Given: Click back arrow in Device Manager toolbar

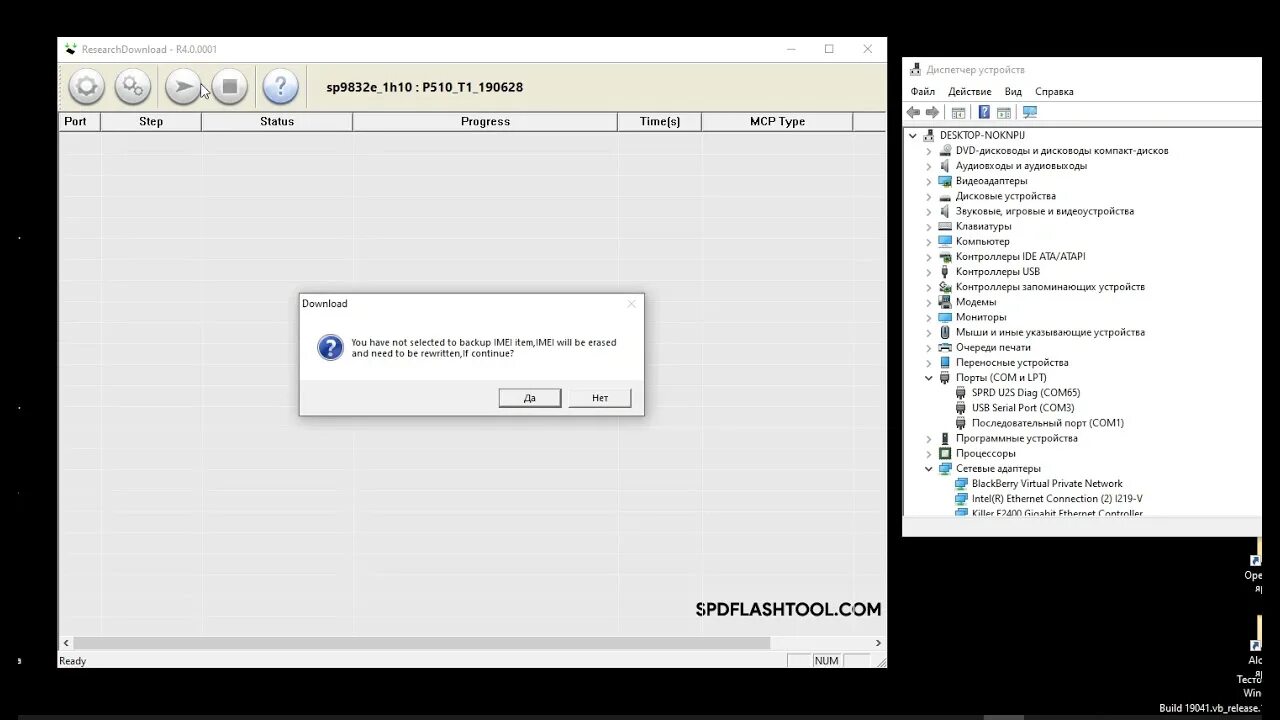Looking at the screenshot, I should (x=913, y=112).
